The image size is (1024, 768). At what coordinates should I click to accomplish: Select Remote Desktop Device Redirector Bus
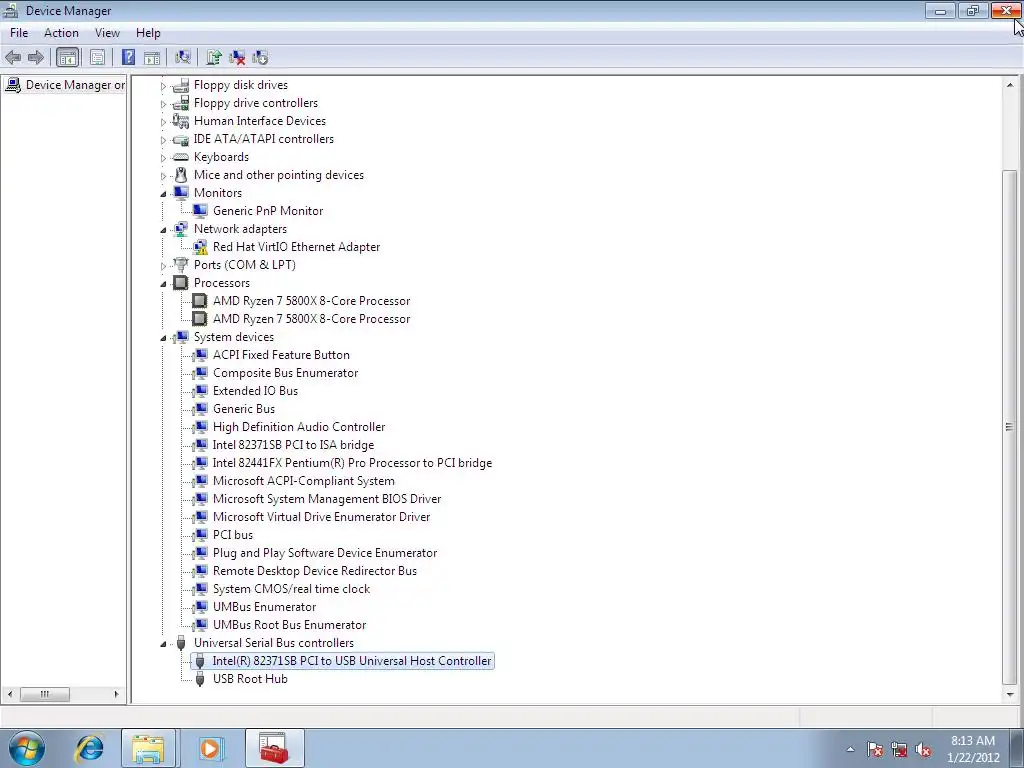click(315, 571)
